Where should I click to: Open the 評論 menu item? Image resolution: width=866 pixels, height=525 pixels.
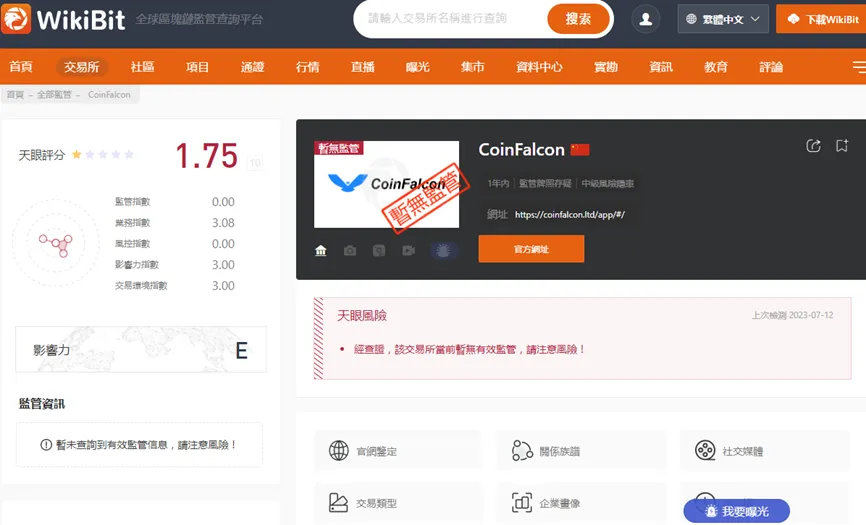[771, 67]
